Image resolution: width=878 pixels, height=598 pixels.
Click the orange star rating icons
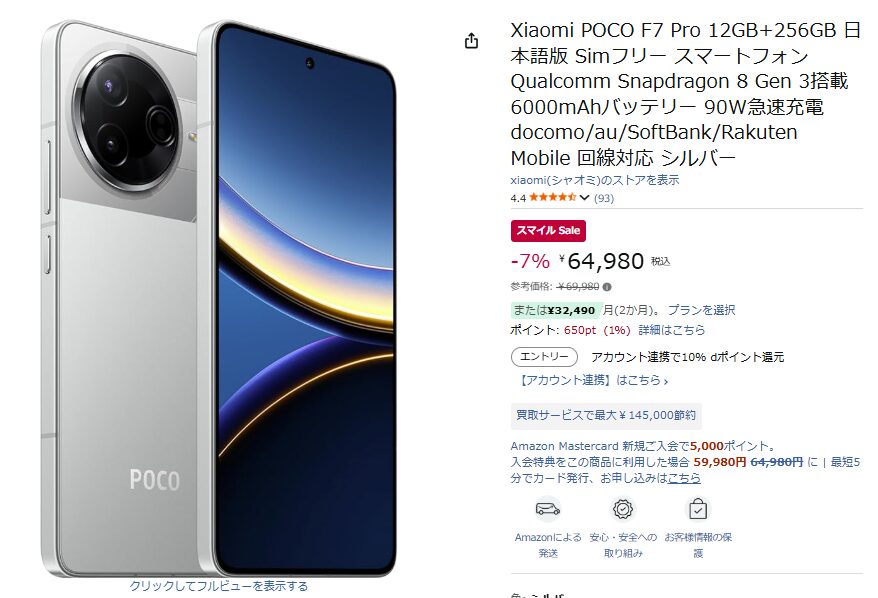(x=553, y=198)
